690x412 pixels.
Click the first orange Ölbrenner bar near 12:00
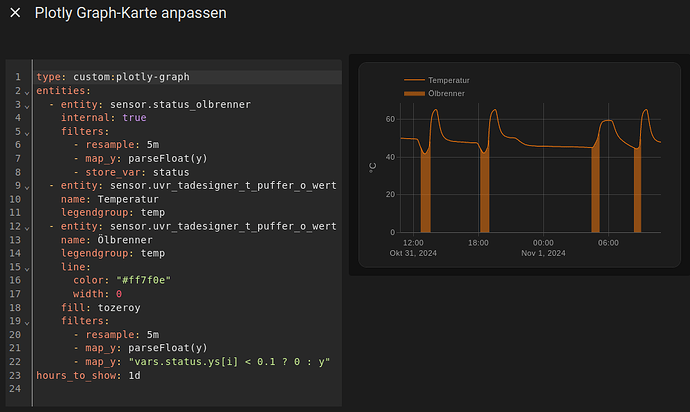pyautogui.click(x=425, y=195)
